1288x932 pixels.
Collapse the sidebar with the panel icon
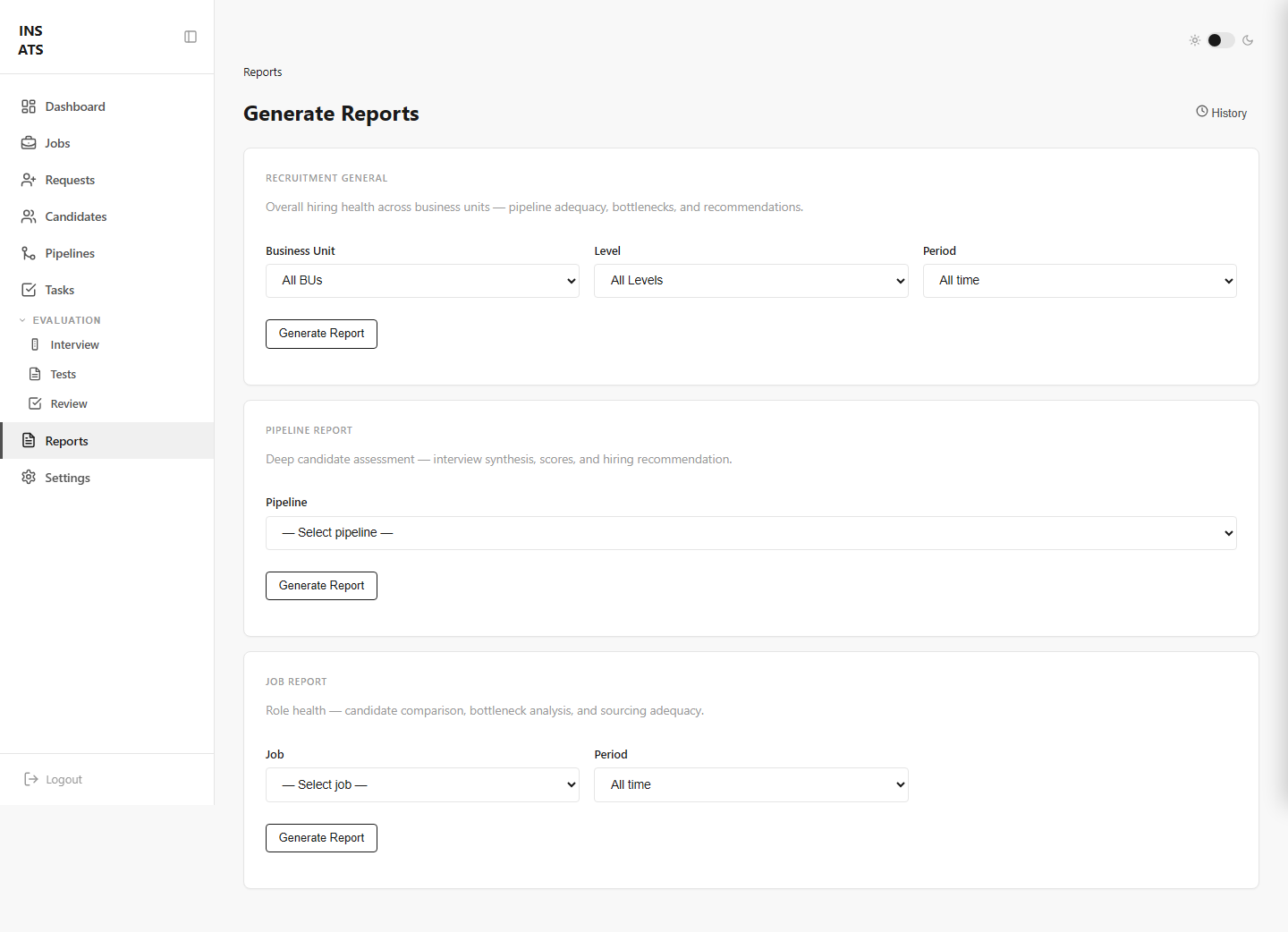[x=191, y=37]
